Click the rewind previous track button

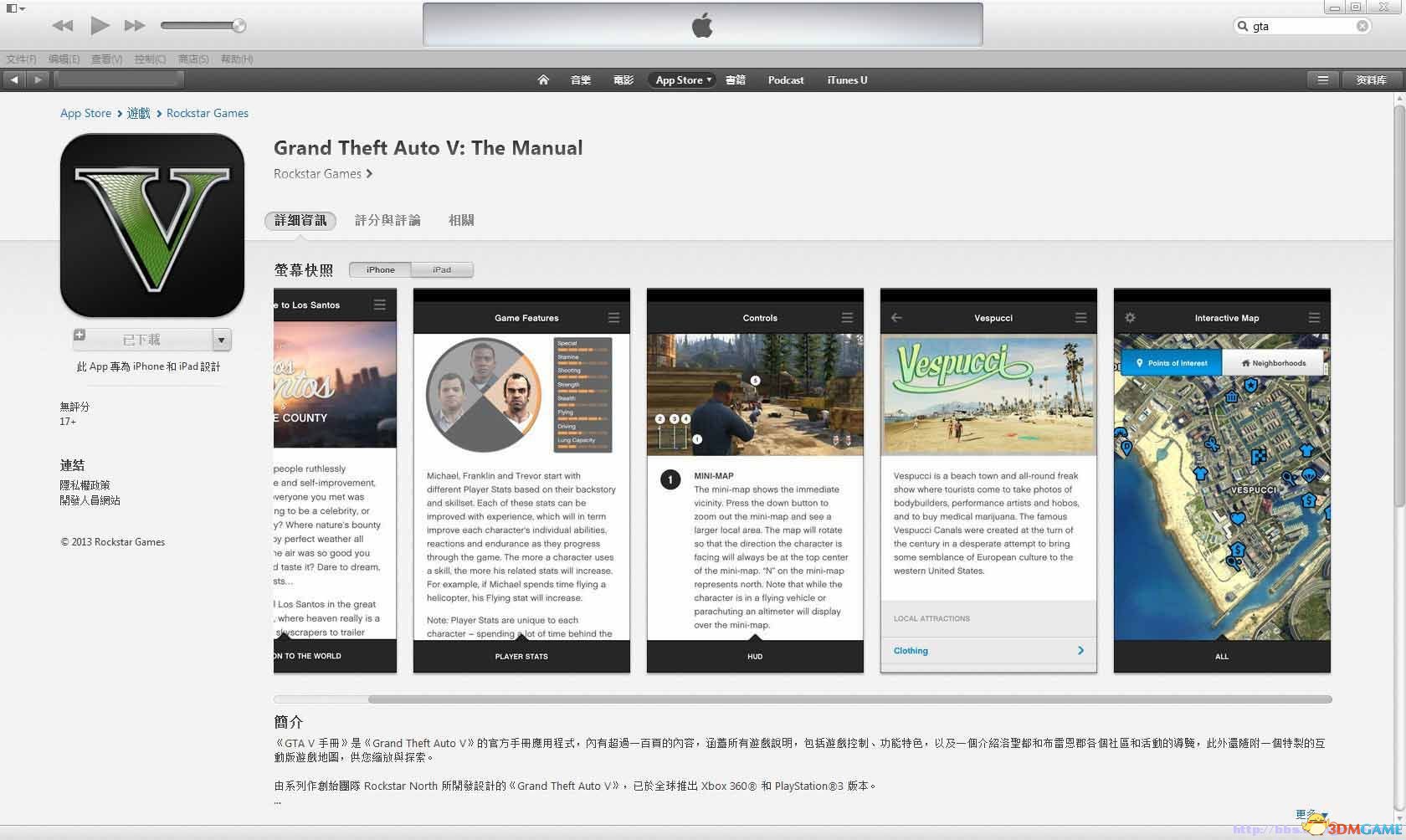(x=63, y=26)
